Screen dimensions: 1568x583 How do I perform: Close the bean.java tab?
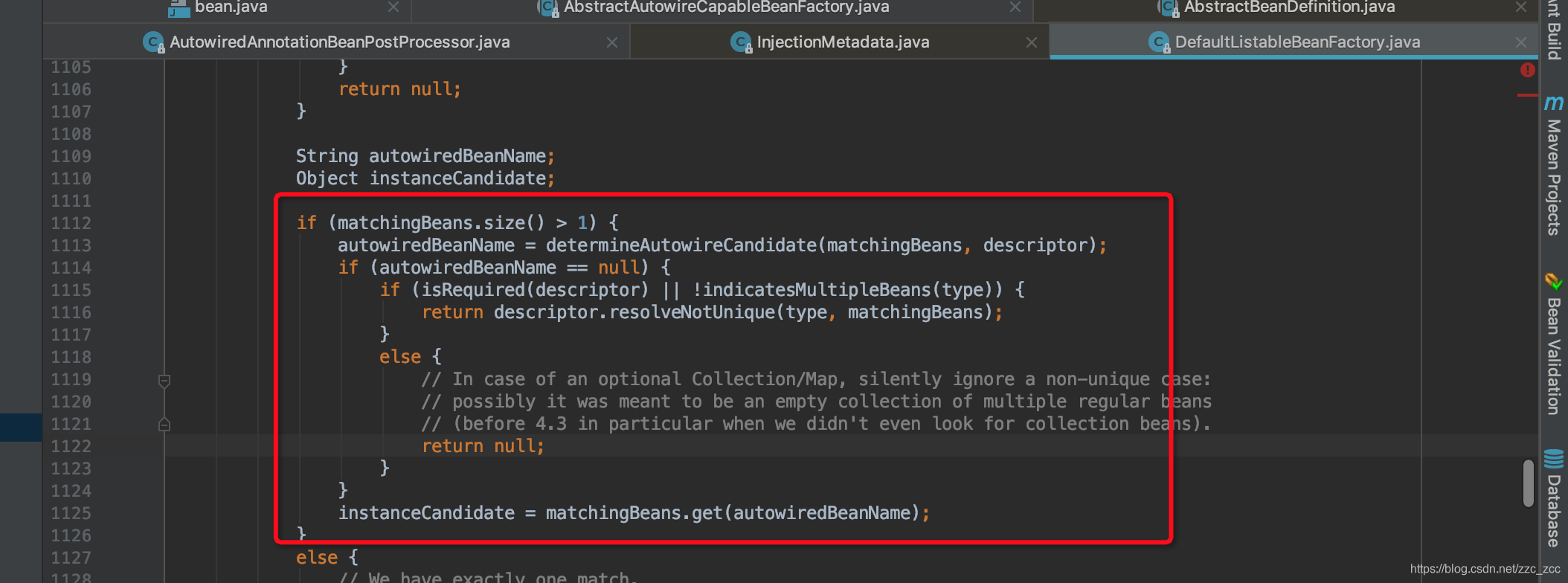393,7
